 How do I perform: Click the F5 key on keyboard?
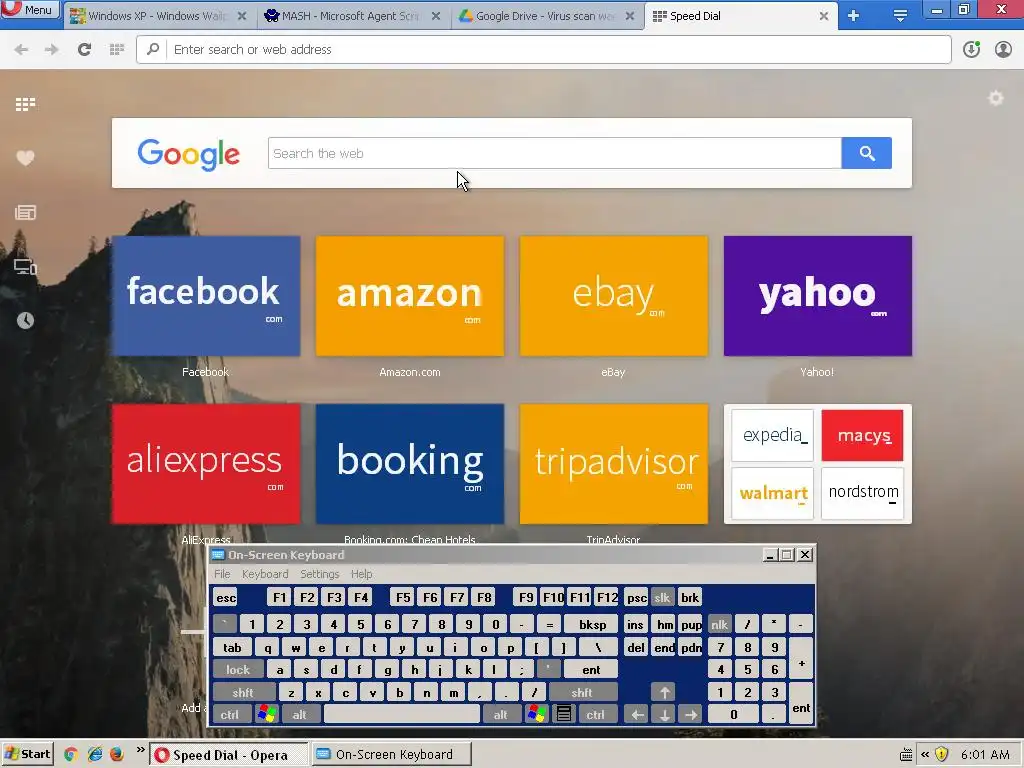[x=403, y=598]
